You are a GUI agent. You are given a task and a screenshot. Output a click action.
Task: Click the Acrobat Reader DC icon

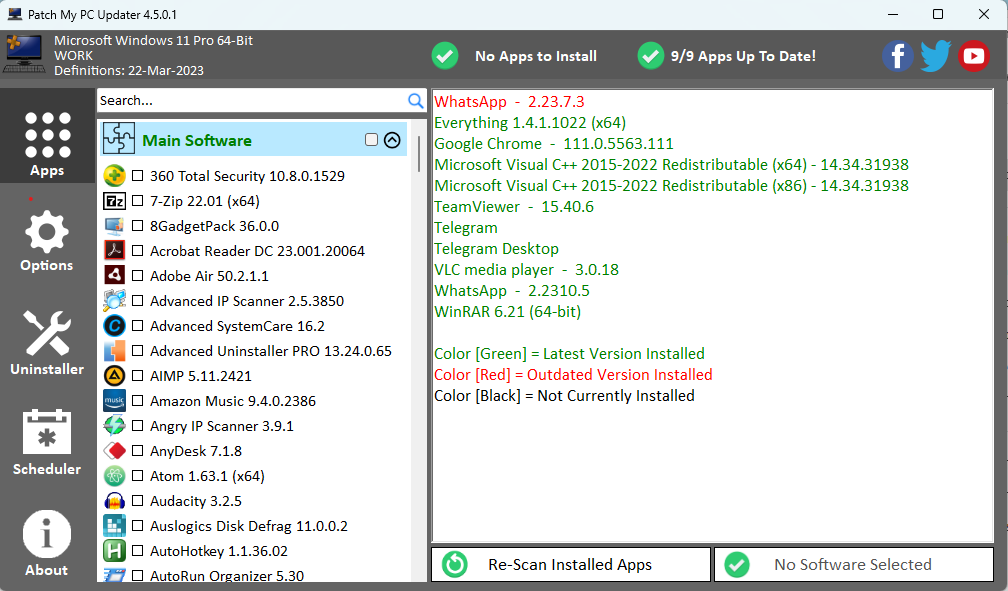[x=114, y=251]
